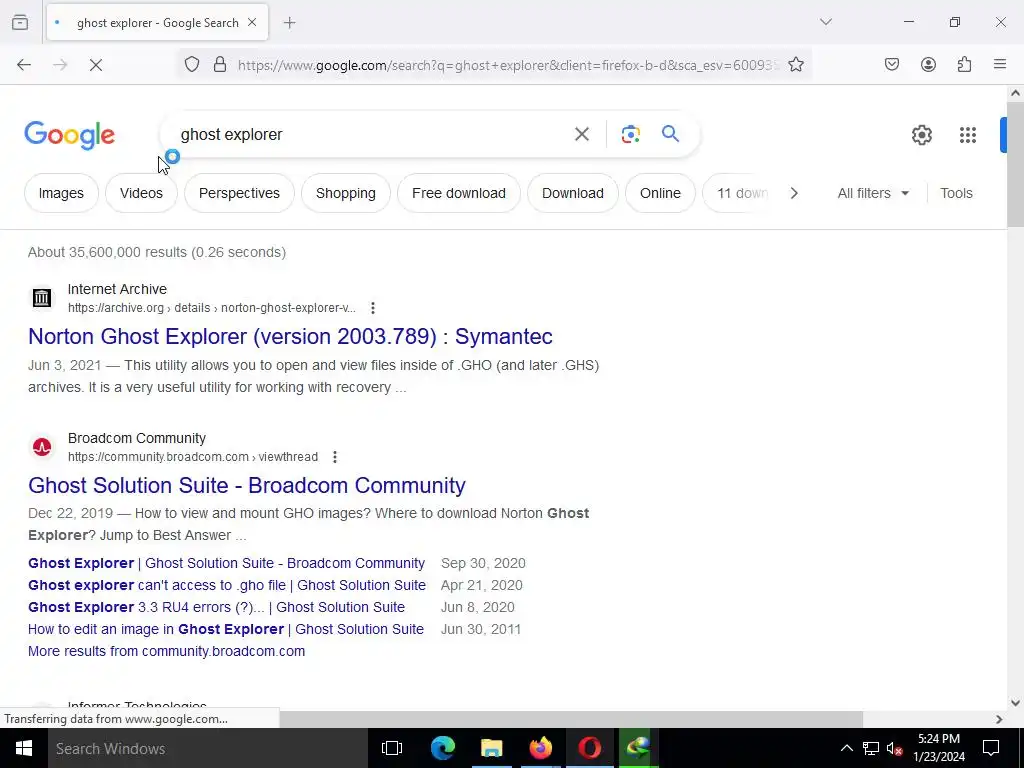Viewport: 1024px width, 768px height.
Task: Open muted volume tray icon
Action: coord(894,748)
